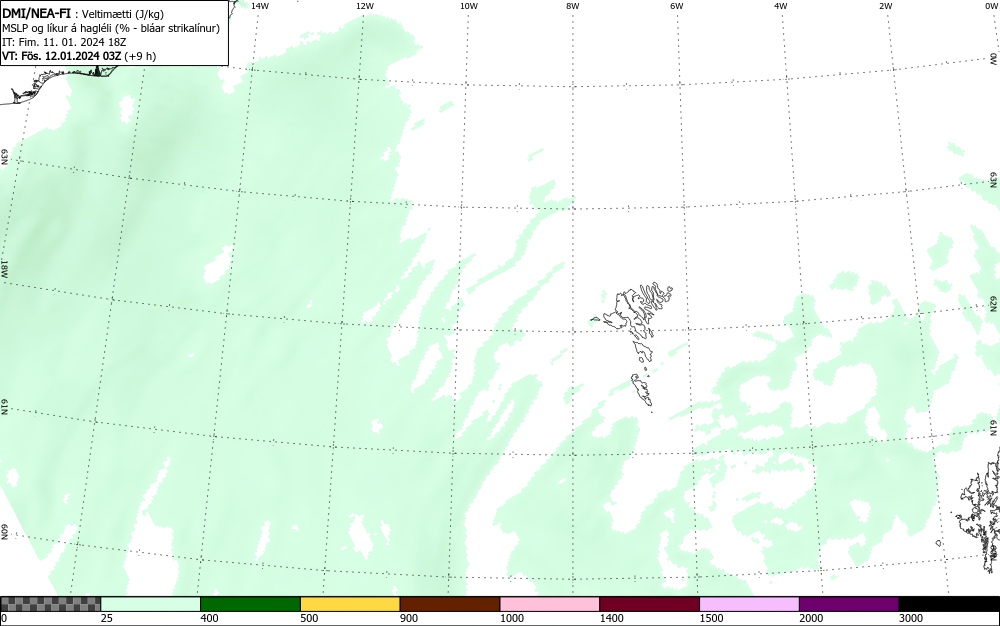The image size is (1000, 626).
Task: Click the 2W longitude label
Action: click(885, 6)
